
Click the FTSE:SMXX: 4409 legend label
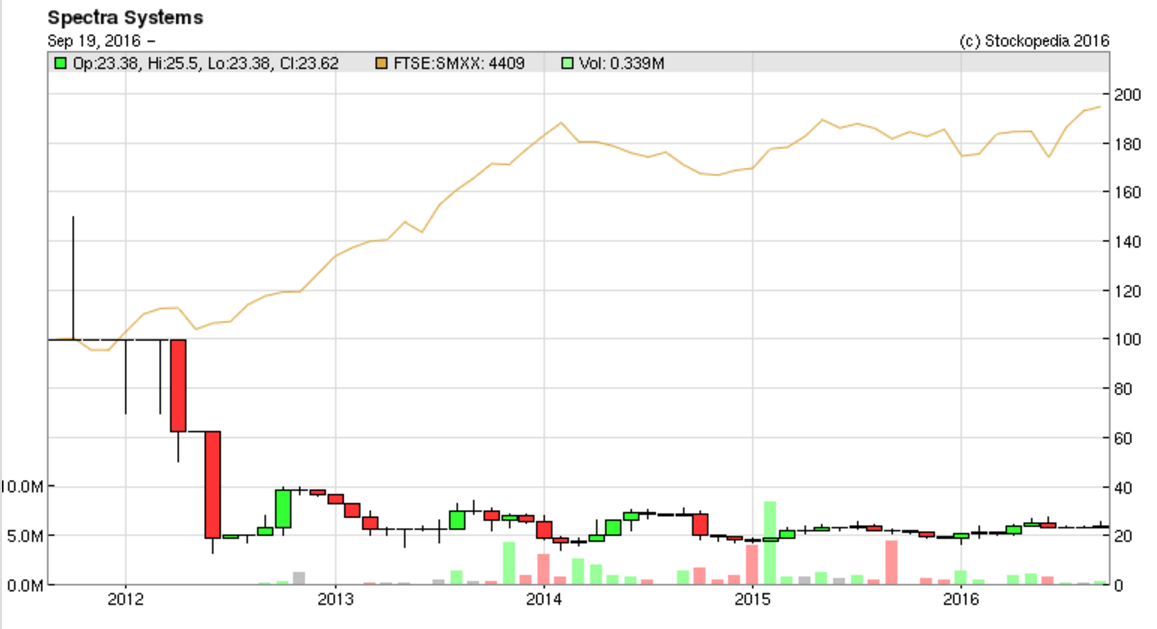click(x=459, y=63)
